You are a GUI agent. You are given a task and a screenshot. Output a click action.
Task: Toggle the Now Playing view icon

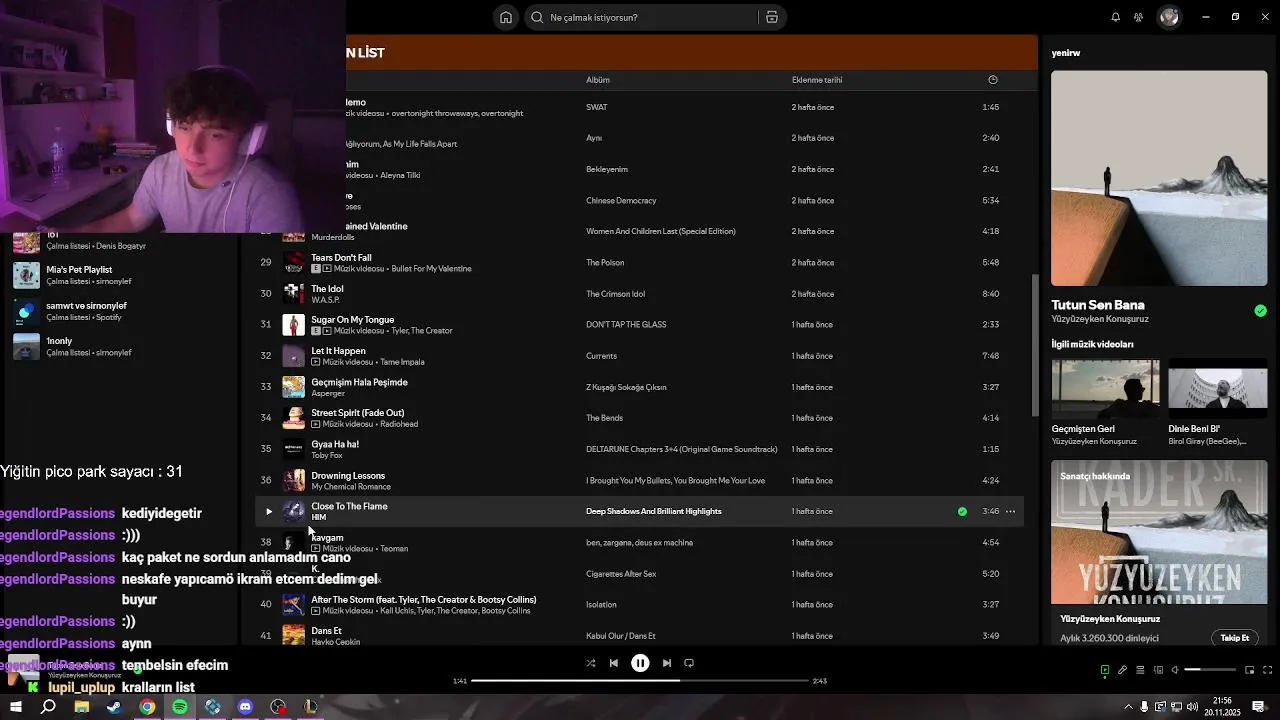1105,670
